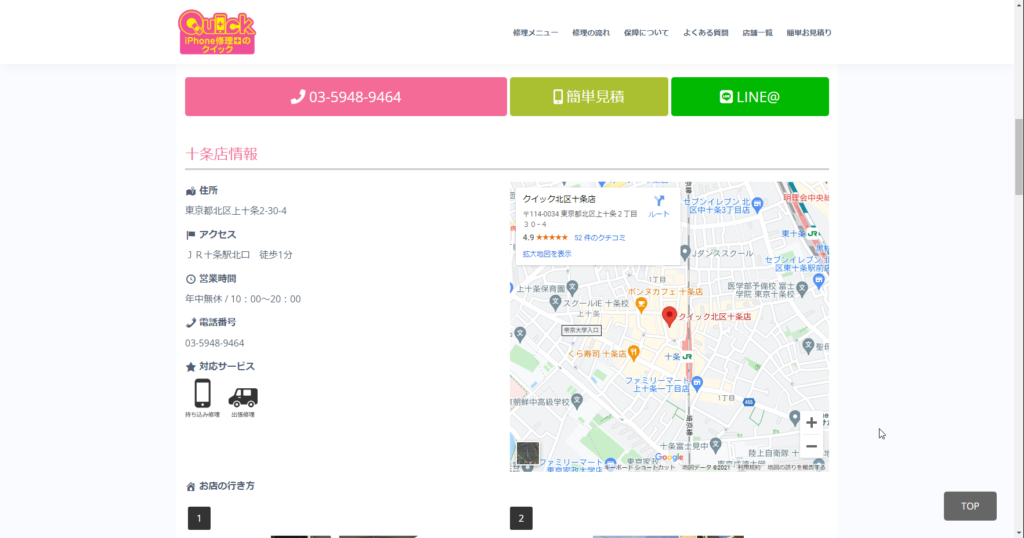1024x538 pixels.
Task: Click the Google logo on the map
Action: click(x=669, y=457)
